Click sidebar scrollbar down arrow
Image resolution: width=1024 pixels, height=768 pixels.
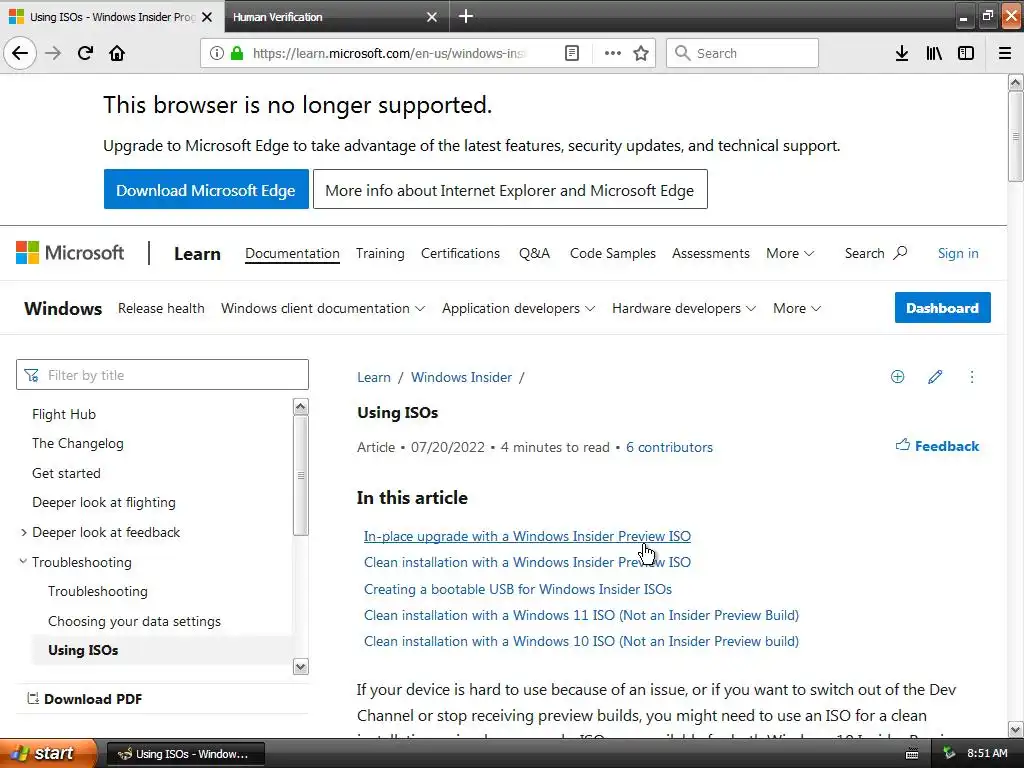[x=300, y=667]
